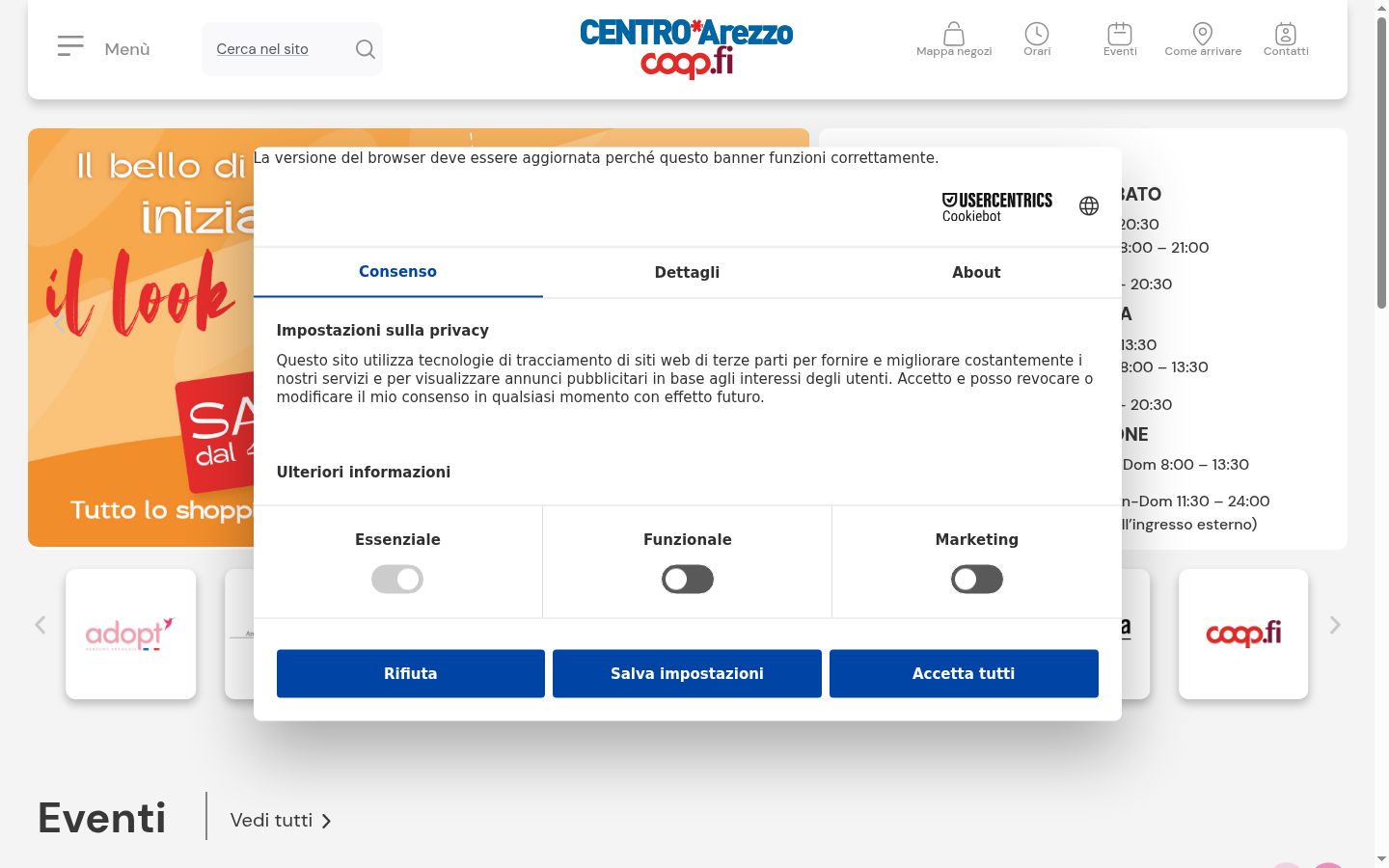The image size is (1389, 868).
Task: Click the globe language icon
Action: point(1089,206)
